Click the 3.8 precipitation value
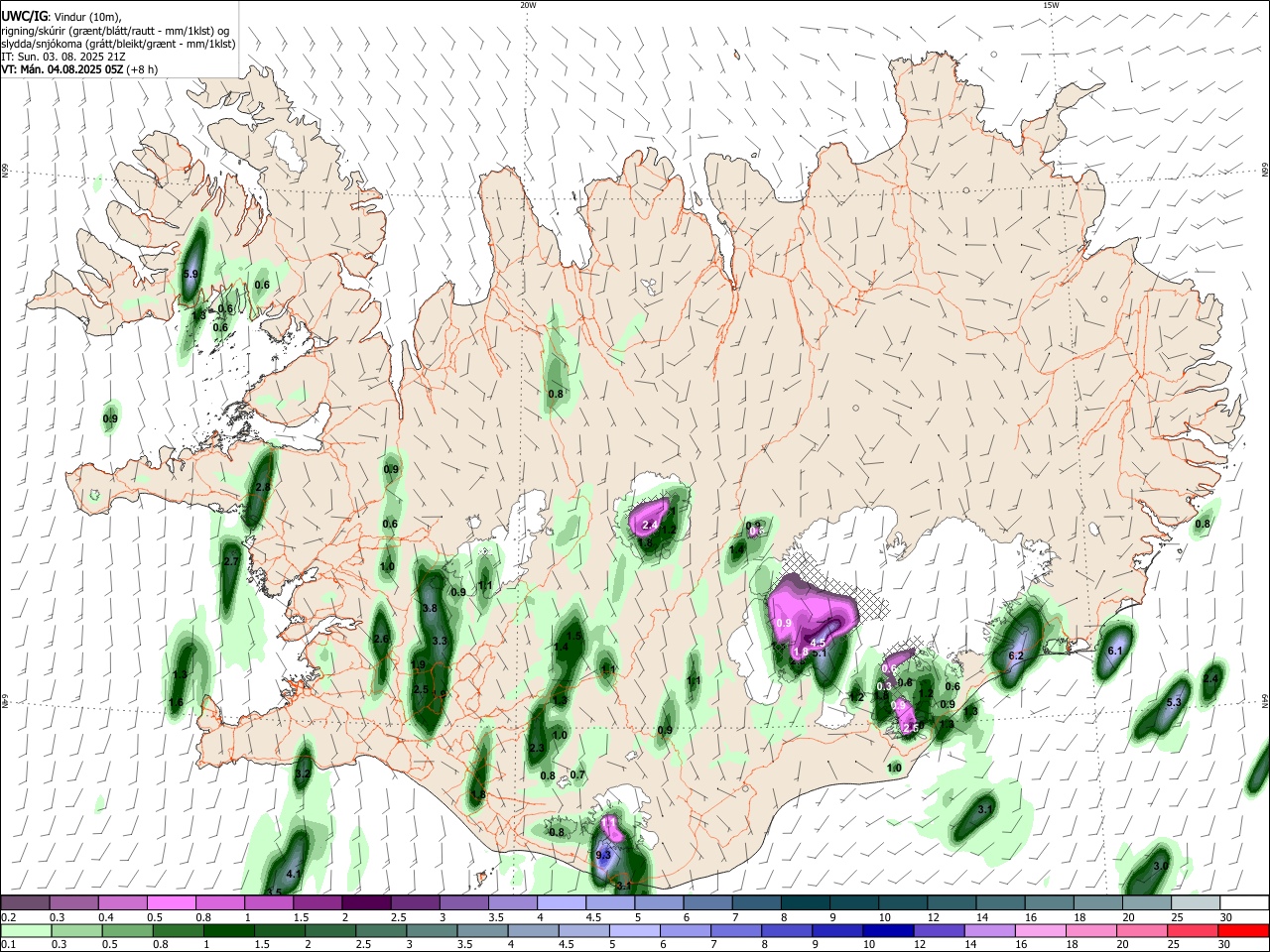1270x952 pixels. (x=430, y=608)
